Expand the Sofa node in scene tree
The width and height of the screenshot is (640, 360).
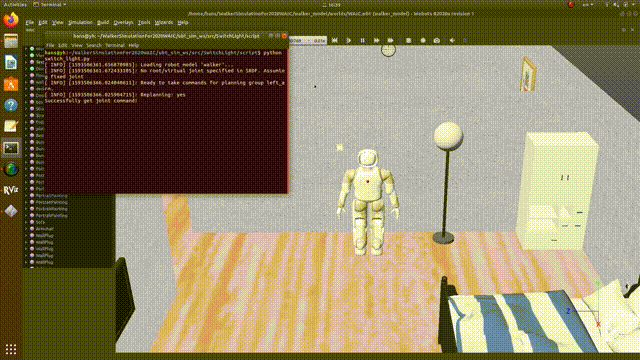click(x=27, y=222)
